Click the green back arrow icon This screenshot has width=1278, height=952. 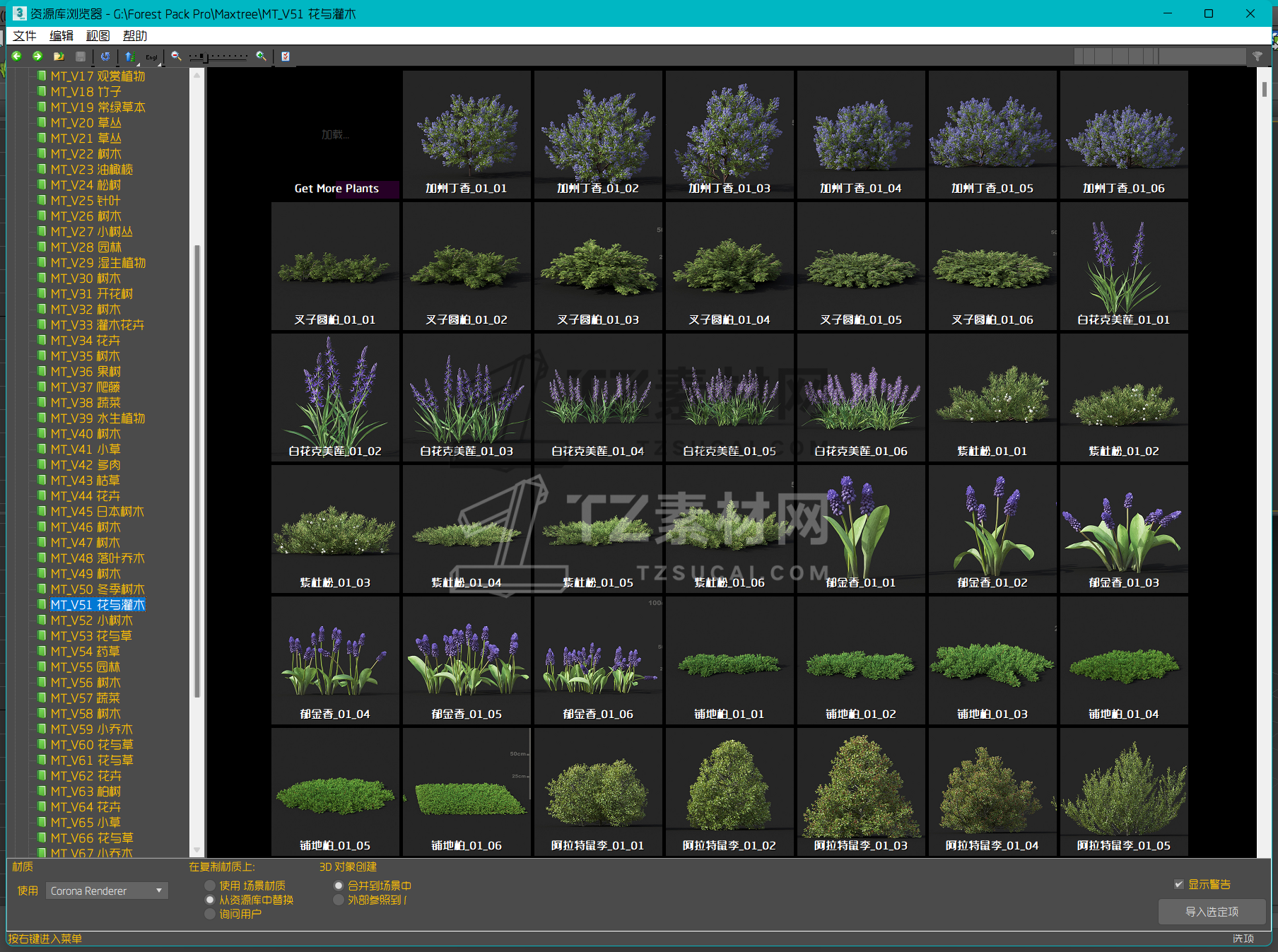pos(17,57)
